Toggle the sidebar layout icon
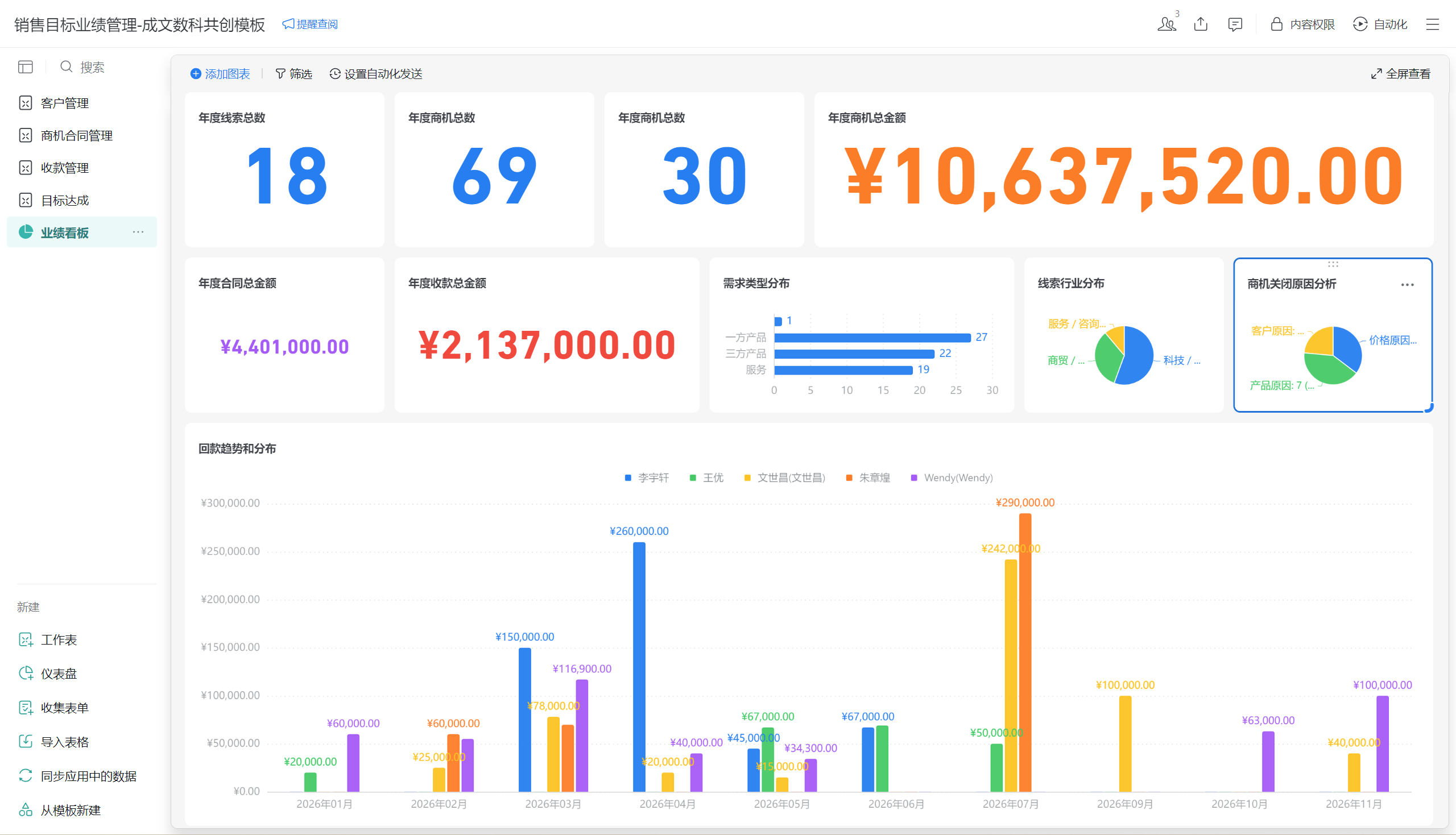1456x835 pixels. [25, 67]
